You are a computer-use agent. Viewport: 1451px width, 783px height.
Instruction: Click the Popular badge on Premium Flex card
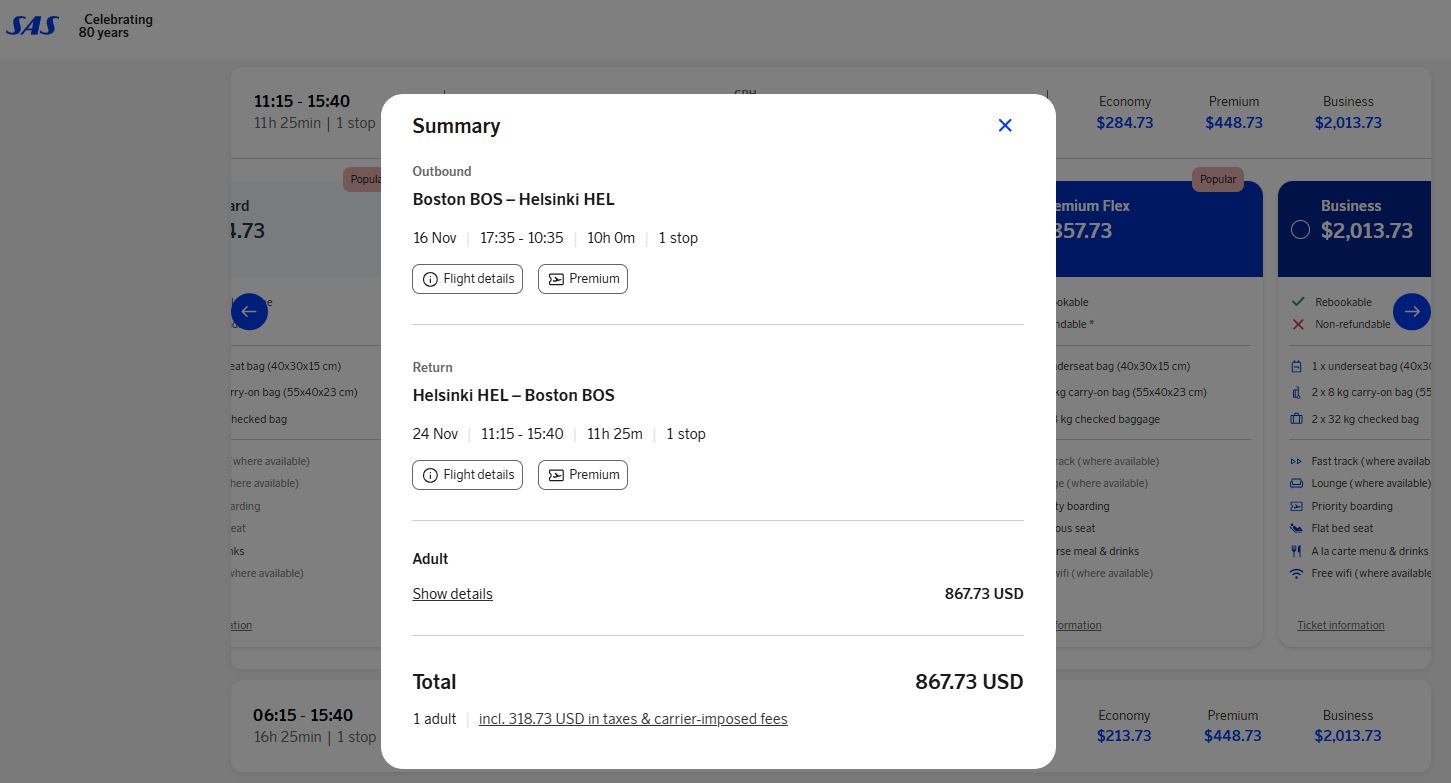click(1218, 180)
